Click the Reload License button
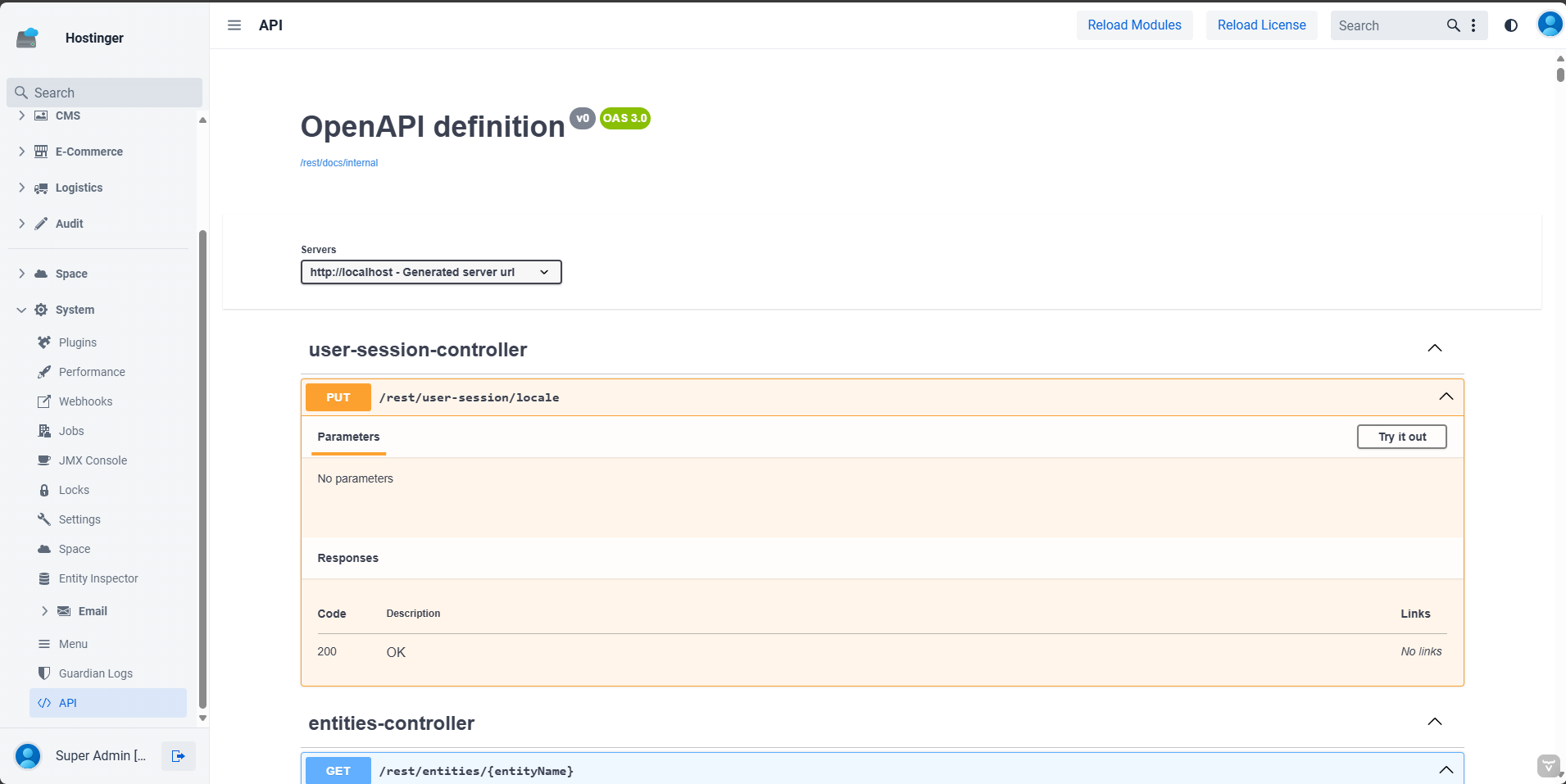 (x=1261, y=25)
